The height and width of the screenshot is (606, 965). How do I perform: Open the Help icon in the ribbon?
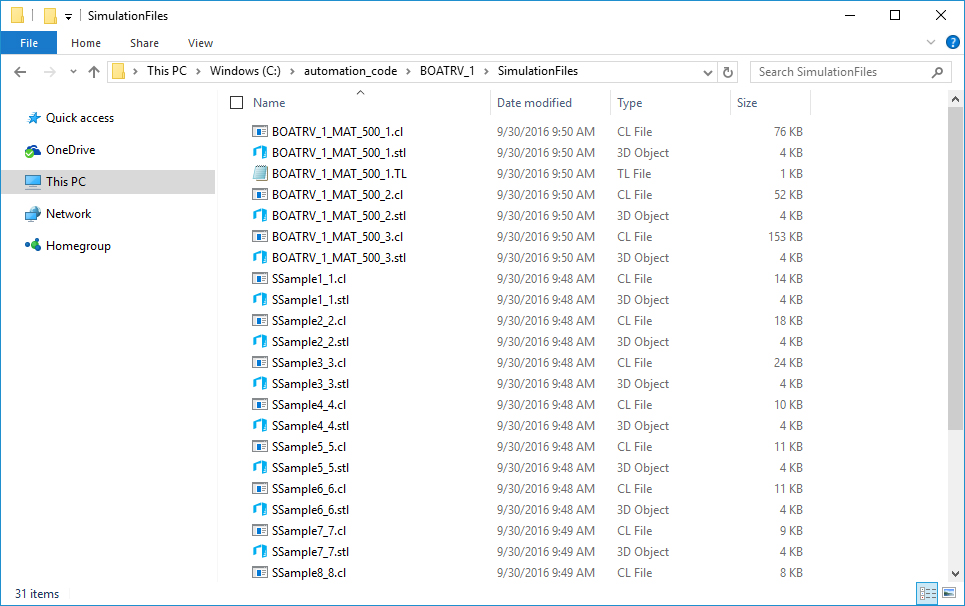tap(952, 42)
